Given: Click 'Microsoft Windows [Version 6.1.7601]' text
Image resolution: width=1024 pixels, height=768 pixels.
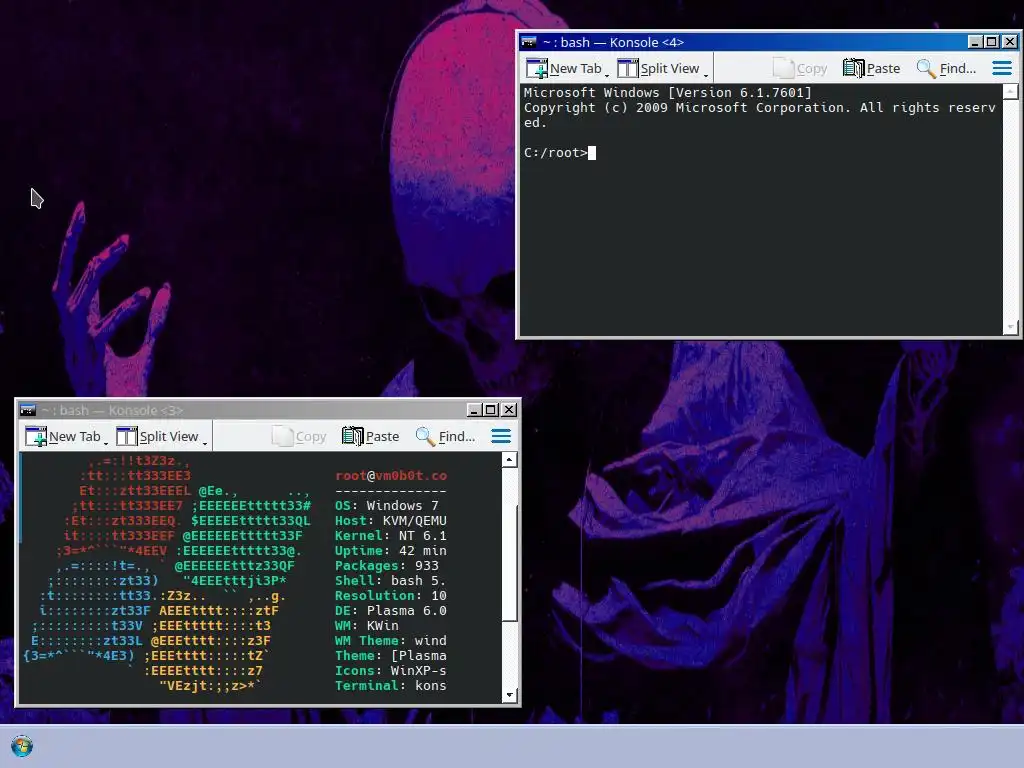Looking at the screenshot, I should (667, 93).
